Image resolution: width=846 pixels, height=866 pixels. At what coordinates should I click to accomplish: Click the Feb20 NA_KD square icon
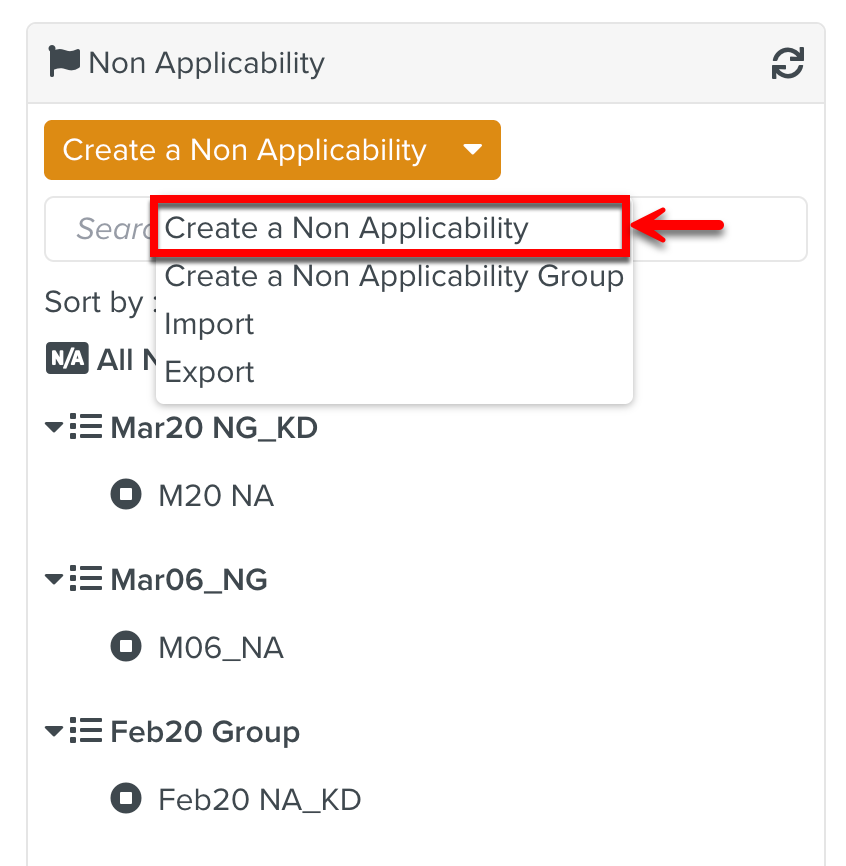coord(126,799)
